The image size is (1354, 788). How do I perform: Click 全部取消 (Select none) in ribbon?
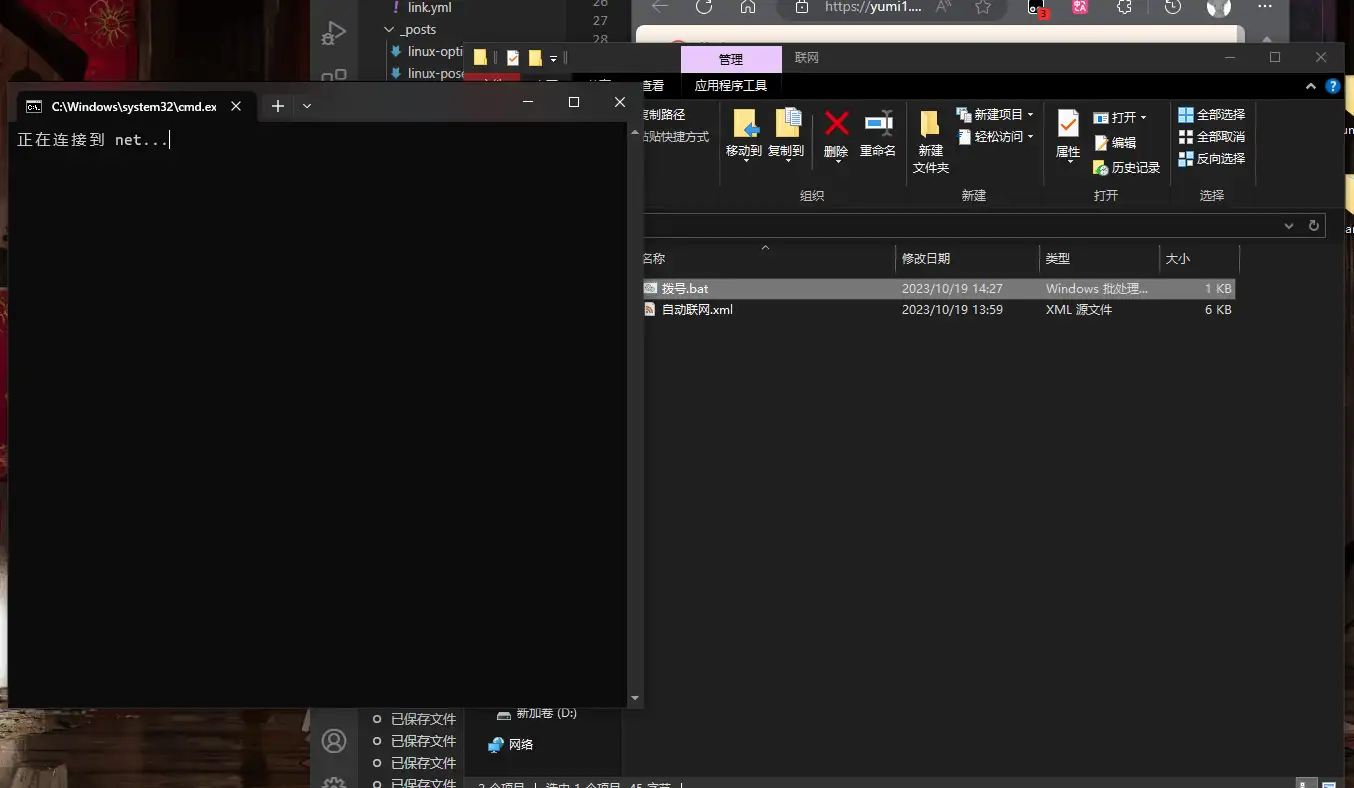1211,137
